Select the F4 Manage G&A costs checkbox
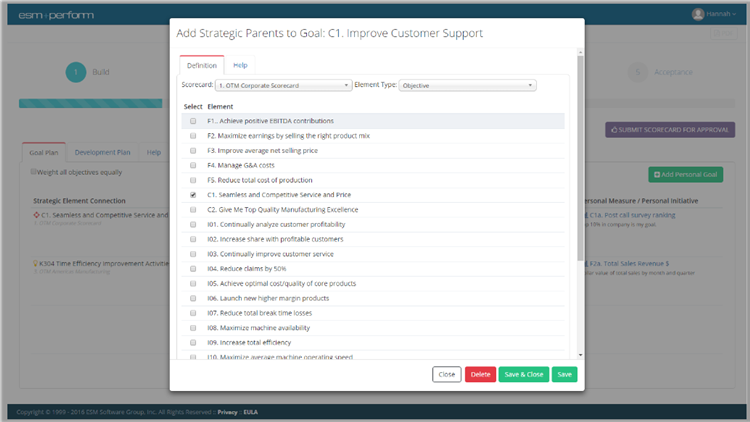This screenshot has height=422, width=750. coord(193,166)
